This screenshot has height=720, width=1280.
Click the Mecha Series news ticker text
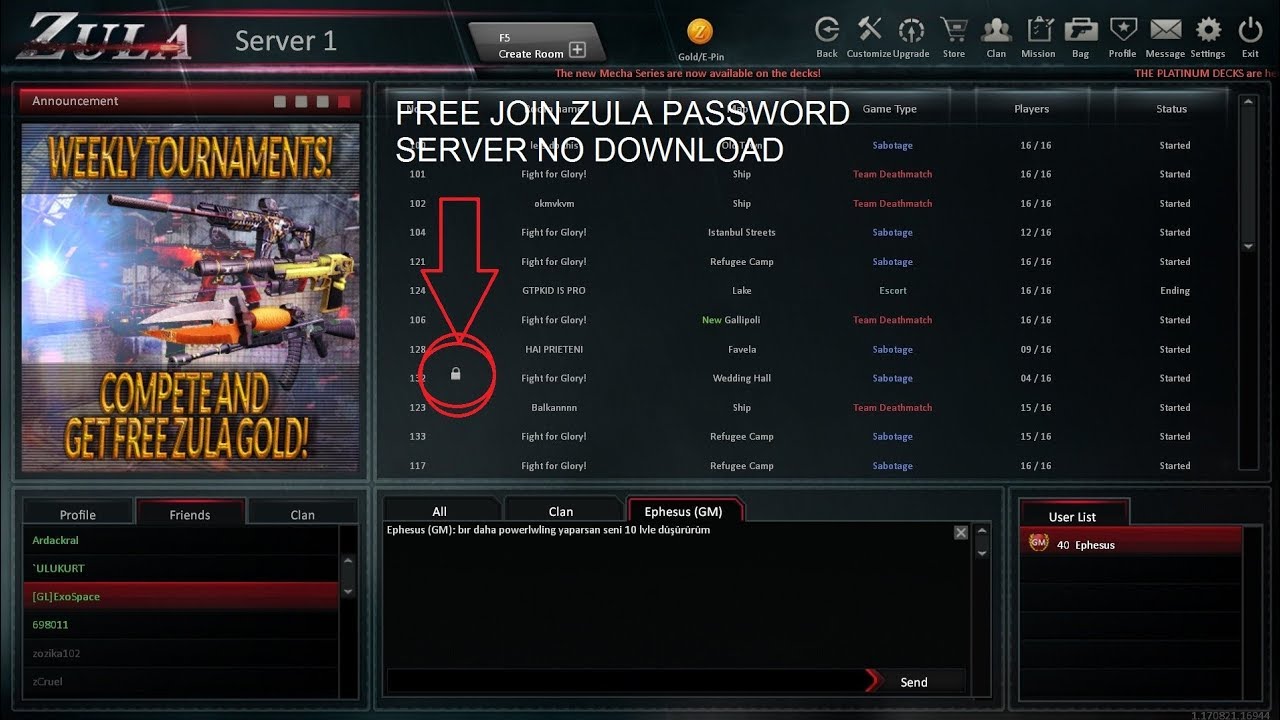tap(688, 73)
